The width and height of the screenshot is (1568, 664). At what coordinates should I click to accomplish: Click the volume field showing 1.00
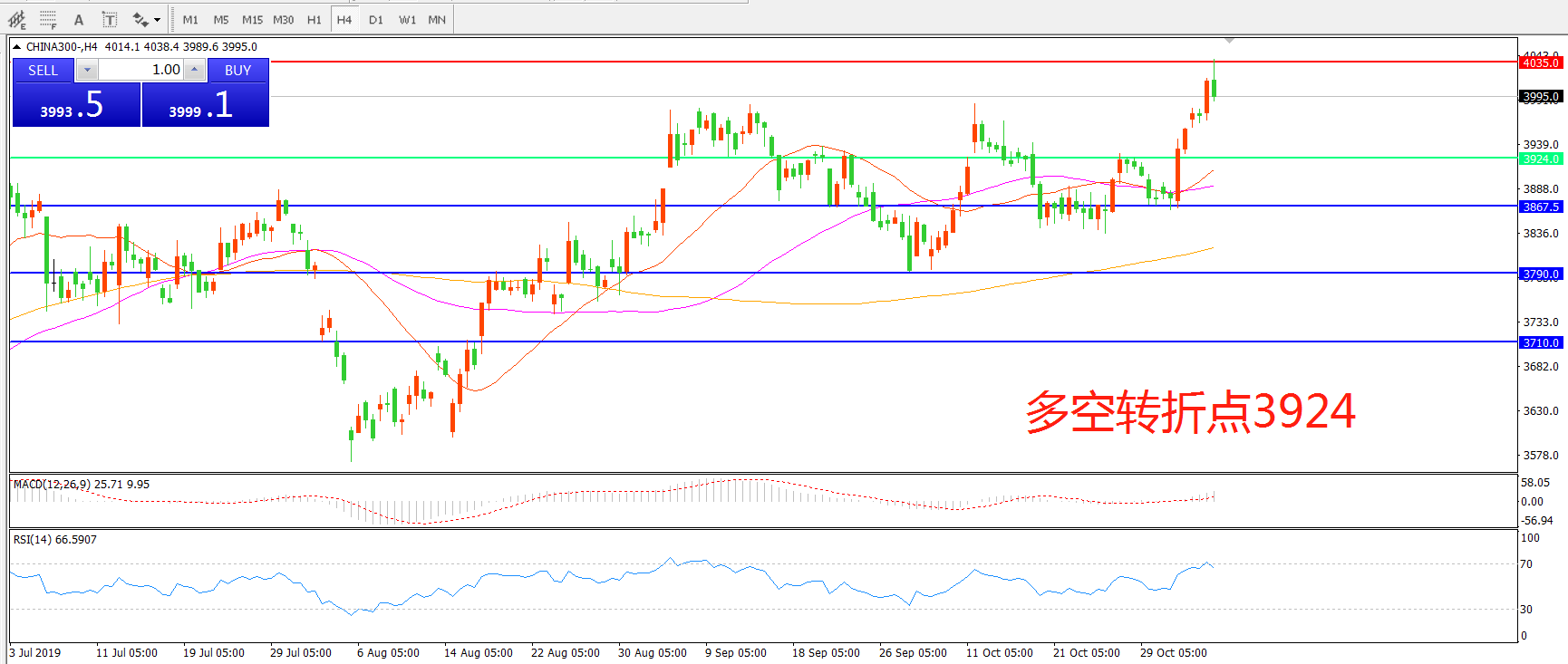(140, 70)
